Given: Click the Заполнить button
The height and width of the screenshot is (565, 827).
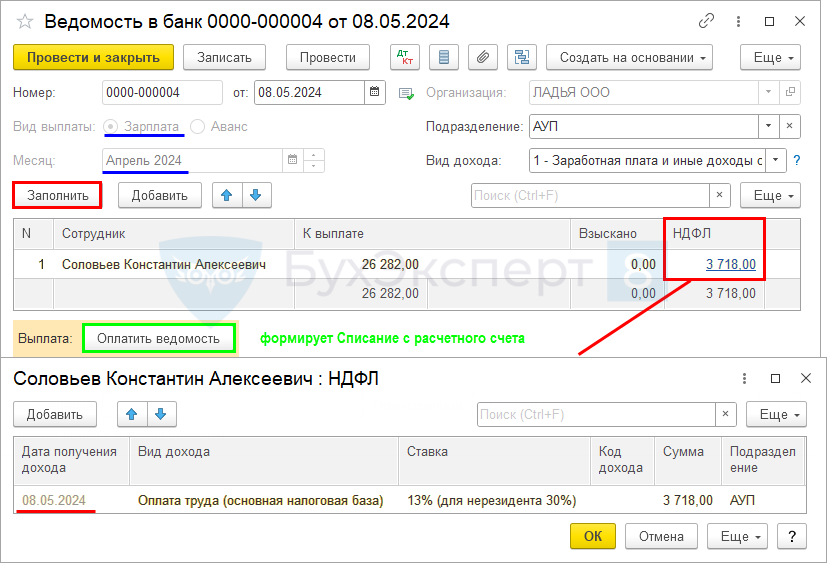Looking at the screenshot, I should coord(57,195).
